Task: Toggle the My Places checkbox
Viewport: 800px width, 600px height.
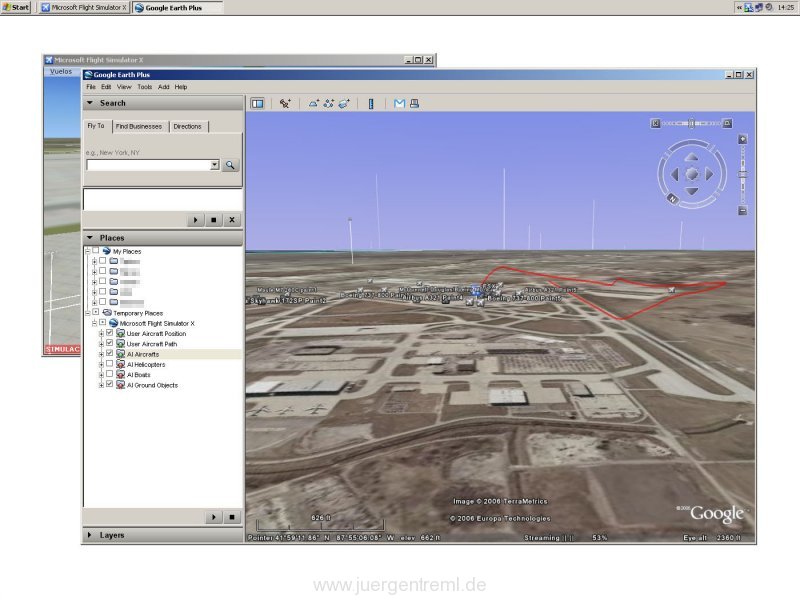Action: tap(96, 251)
